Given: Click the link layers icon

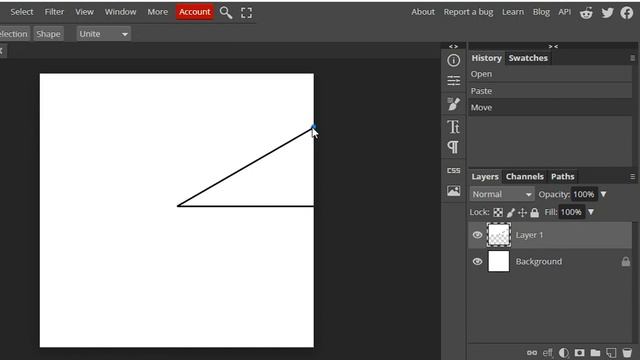Looking at the screenshot, I should point(532,353).
